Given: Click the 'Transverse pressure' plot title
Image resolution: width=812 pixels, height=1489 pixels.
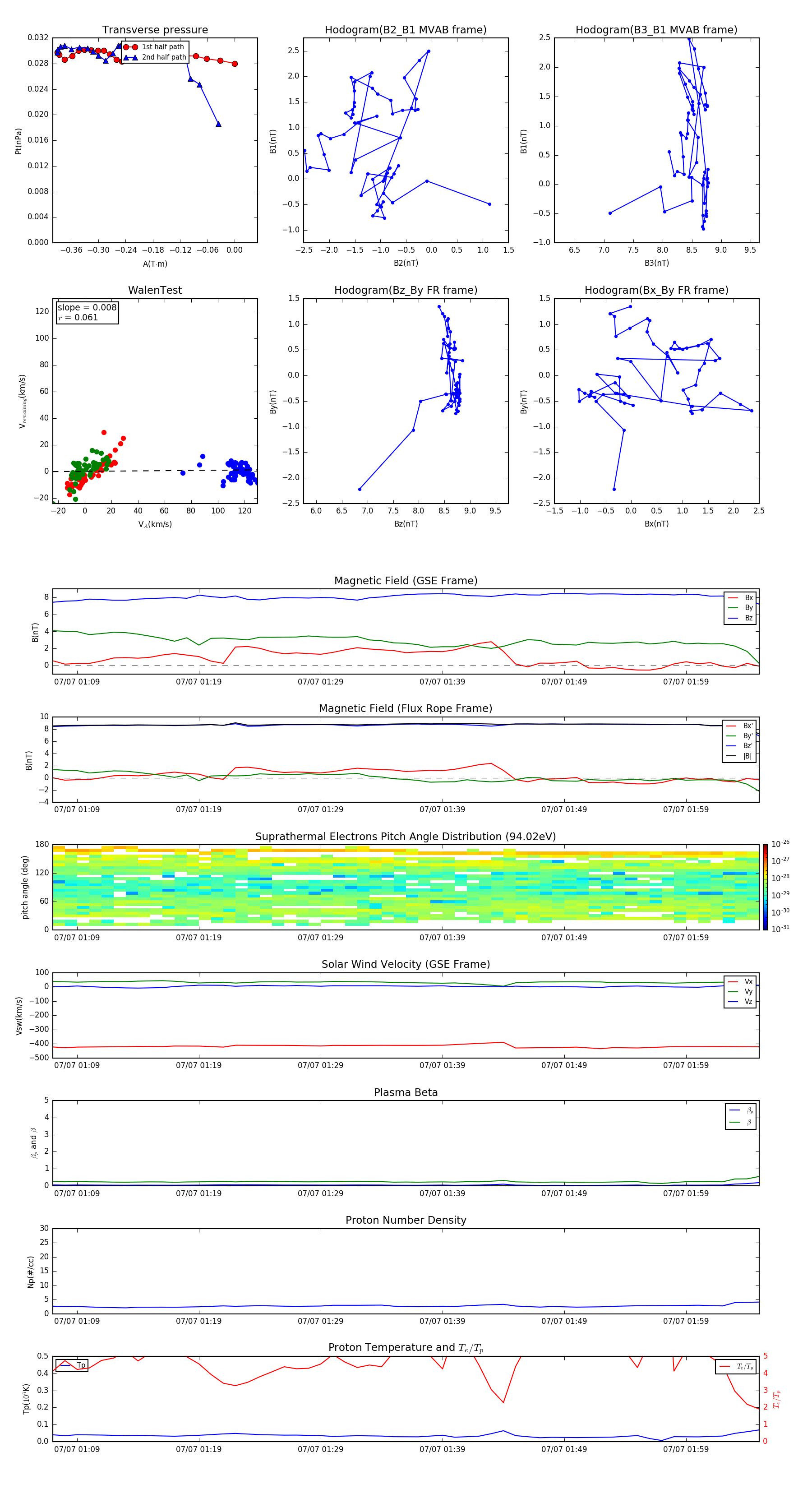Looking at the screenshot, I should (155, 30).
